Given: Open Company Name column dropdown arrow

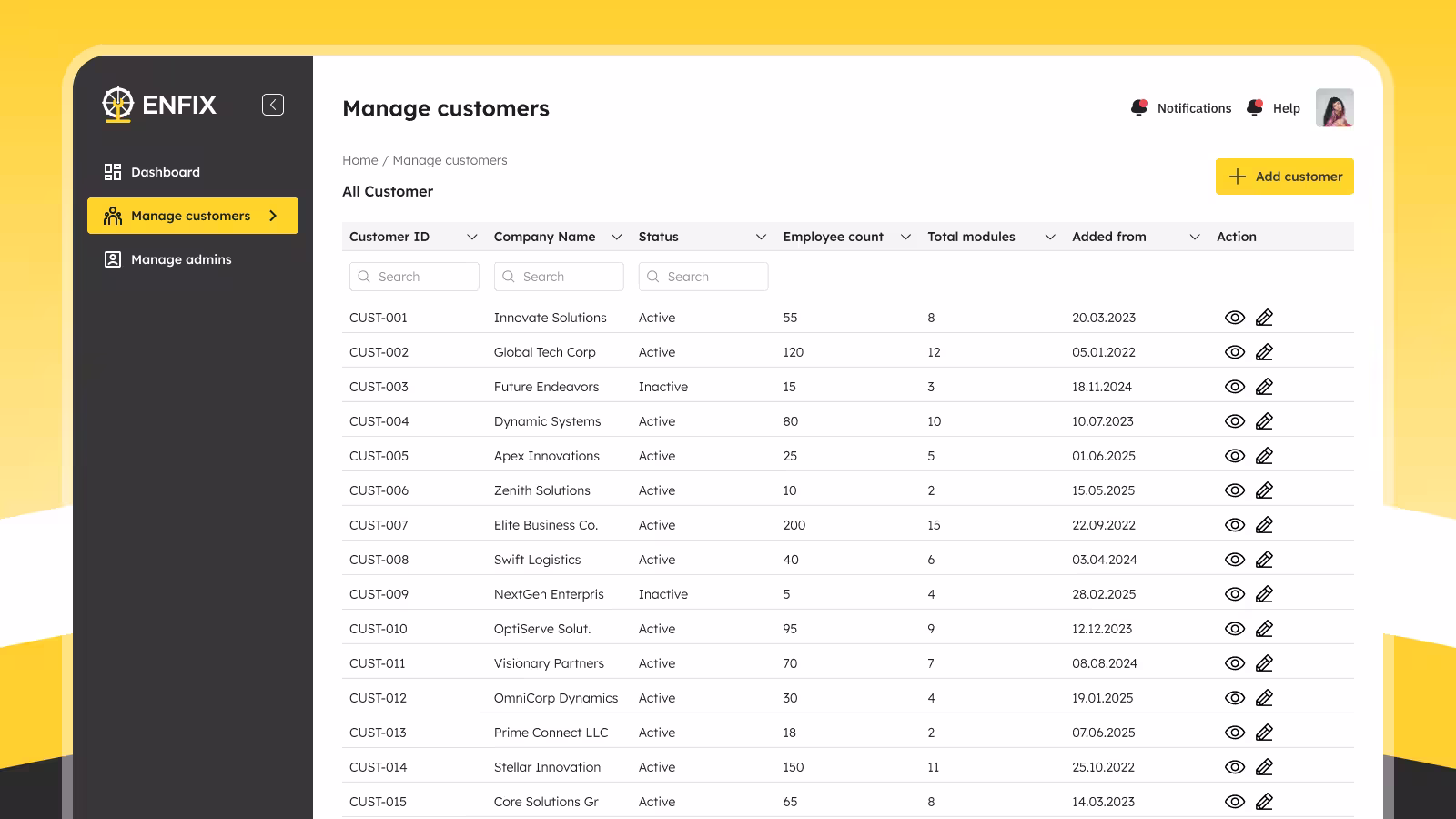Looking at the screenshot, I should [x=617, y=237].
